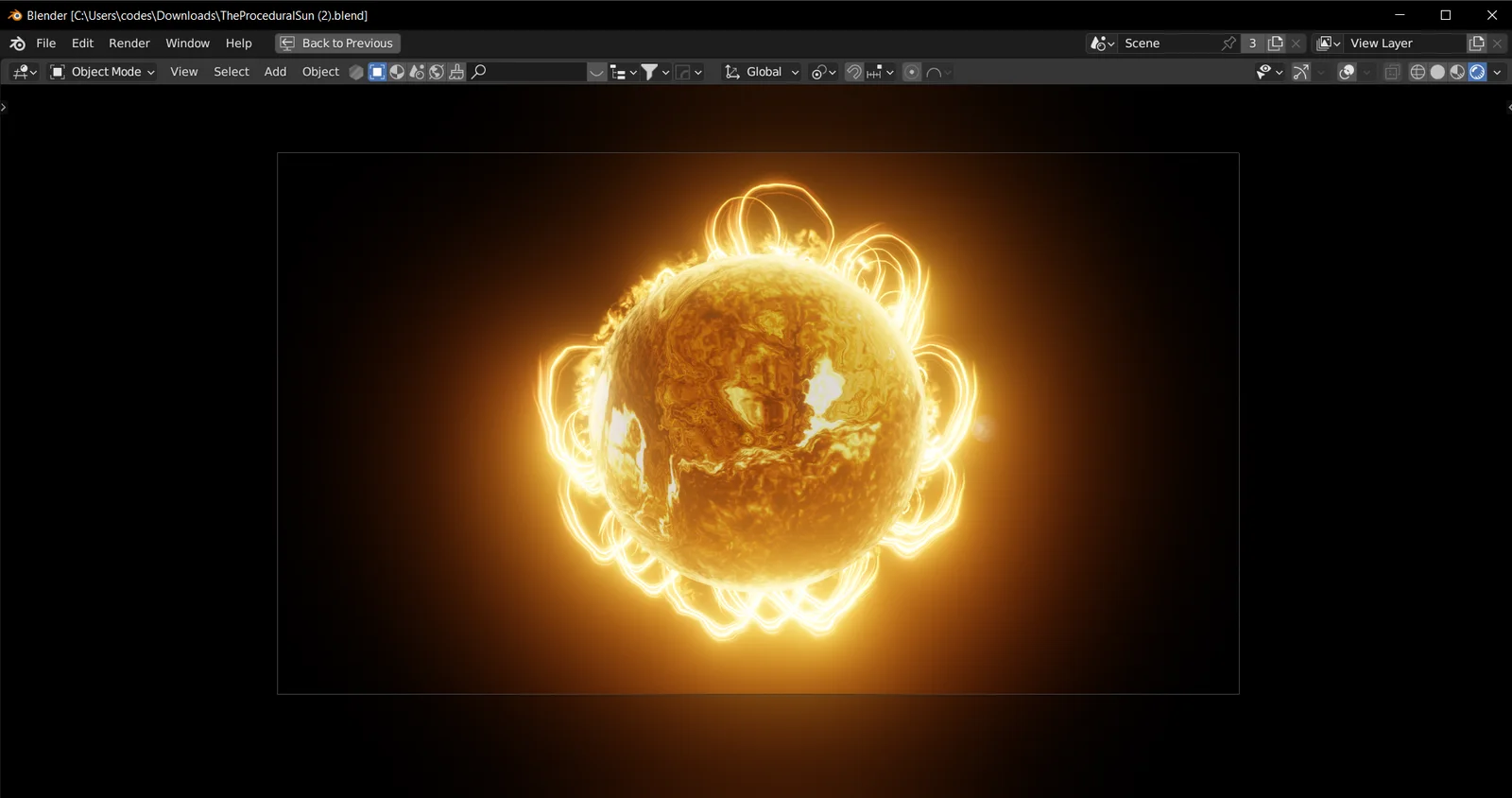Click the remove view layer X icon
This screenshot has height=798, width=1512.
[x=1498, y=43]
